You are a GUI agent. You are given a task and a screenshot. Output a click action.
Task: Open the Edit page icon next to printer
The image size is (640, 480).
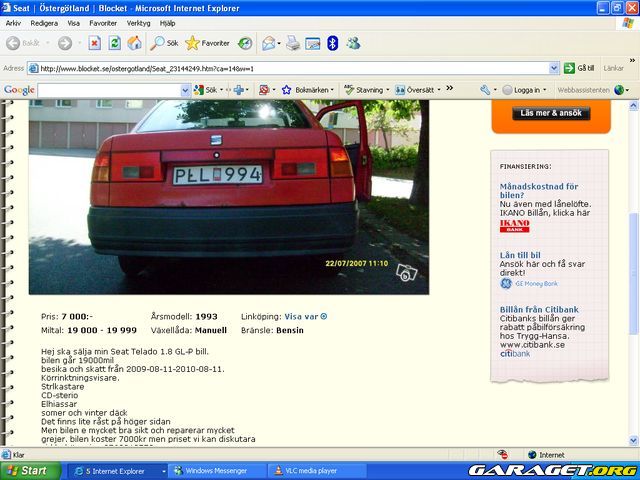[x=313, y=43]
